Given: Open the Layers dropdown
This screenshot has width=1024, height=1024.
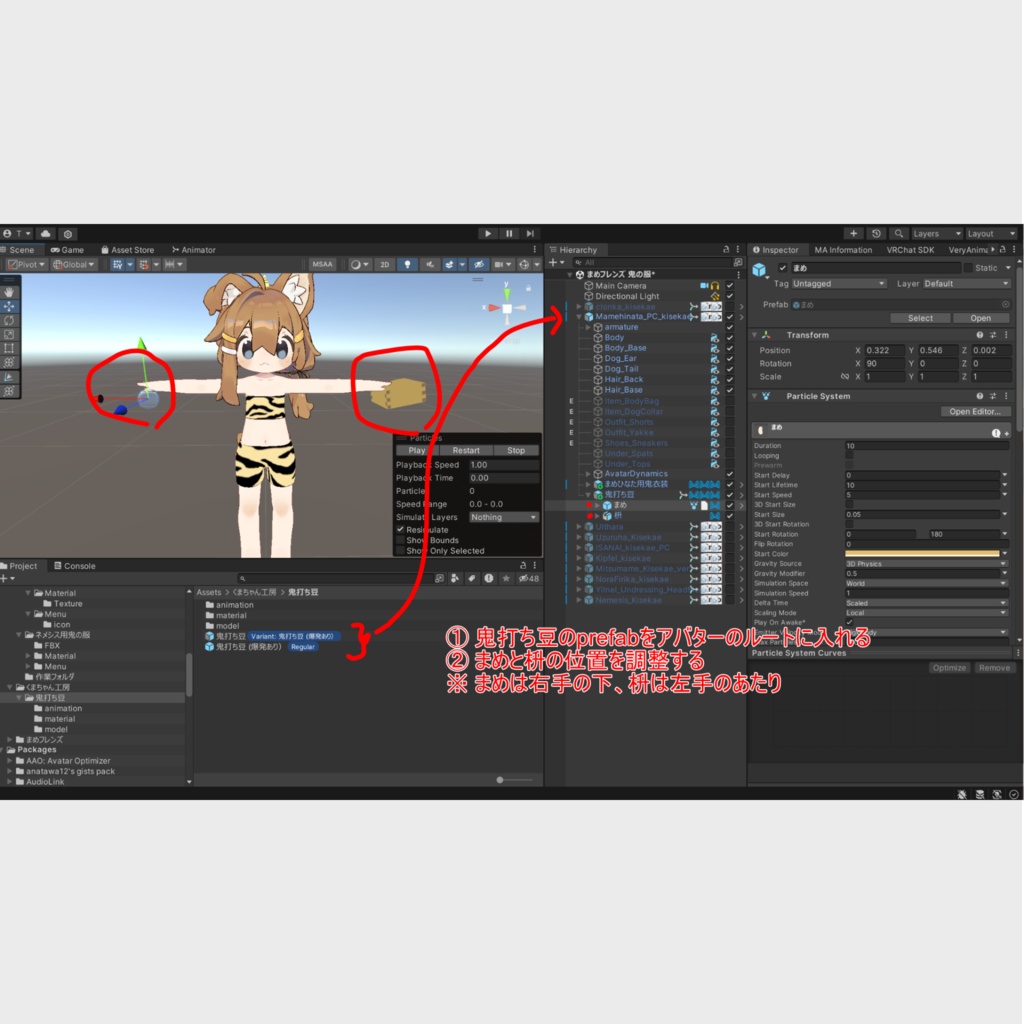Looking at the screenshot, I should [x=936, y=234].
